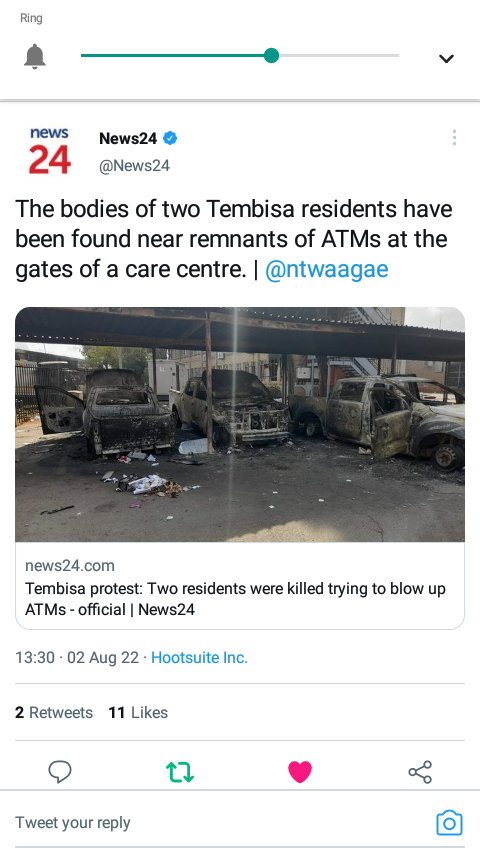Viewport: 480px width, 854px height.
Task: Click the blue verified badge
Action: 170,138
